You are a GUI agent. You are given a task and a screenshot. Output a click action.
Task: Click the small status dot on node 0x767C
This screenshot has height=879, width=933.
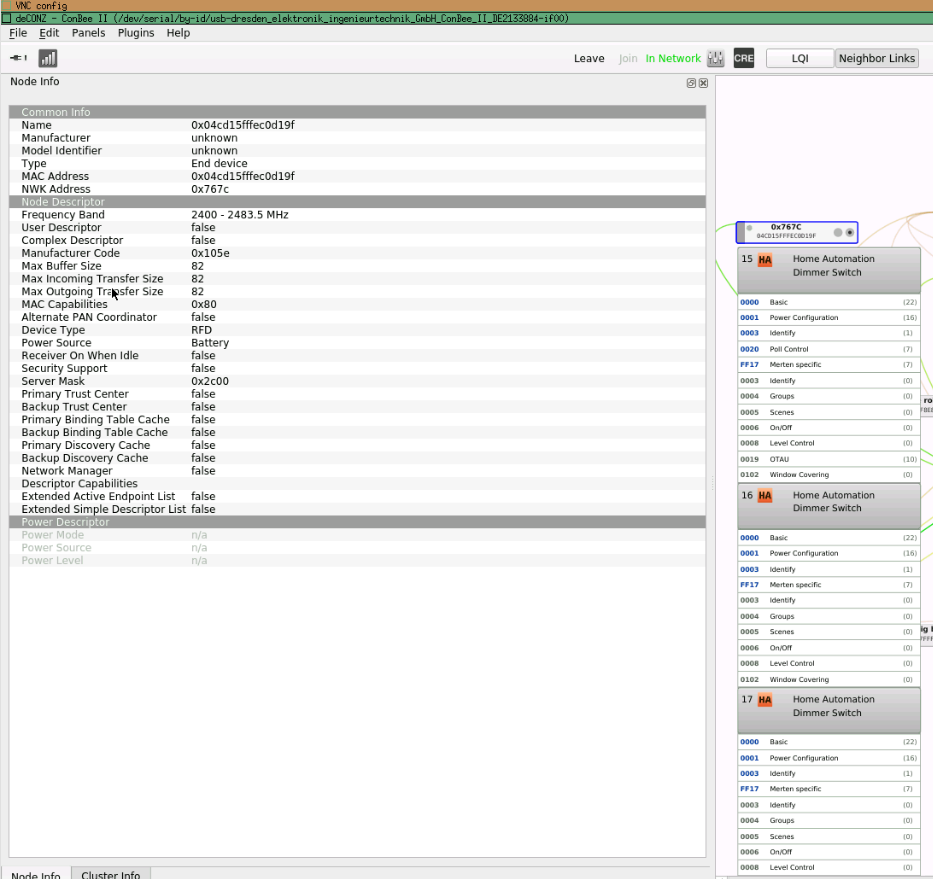pos(749,228)
